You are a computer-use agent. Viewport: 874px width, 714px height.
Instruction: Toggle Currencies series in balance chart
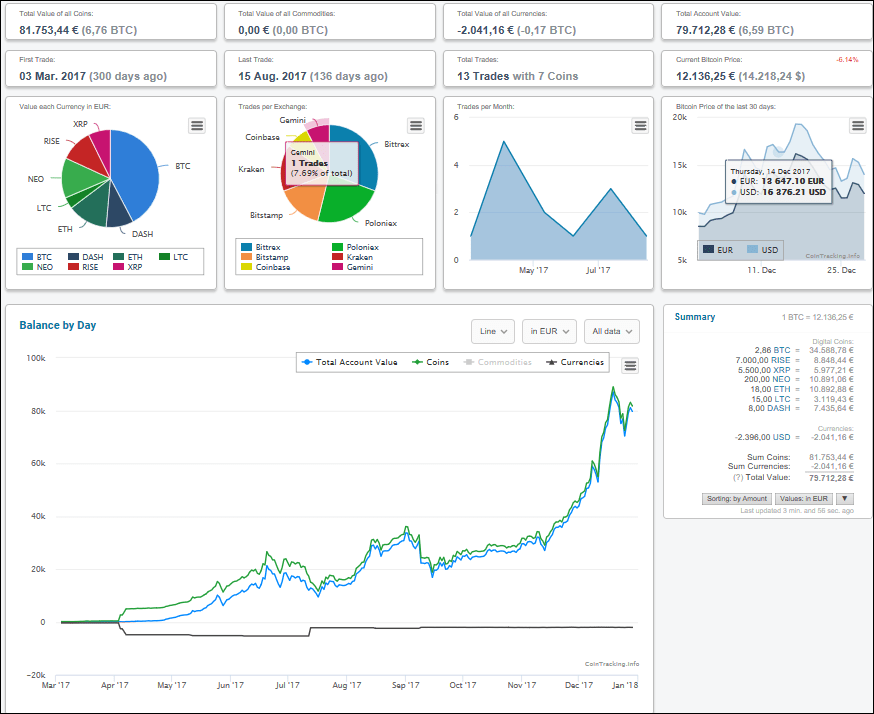point(575,362)
